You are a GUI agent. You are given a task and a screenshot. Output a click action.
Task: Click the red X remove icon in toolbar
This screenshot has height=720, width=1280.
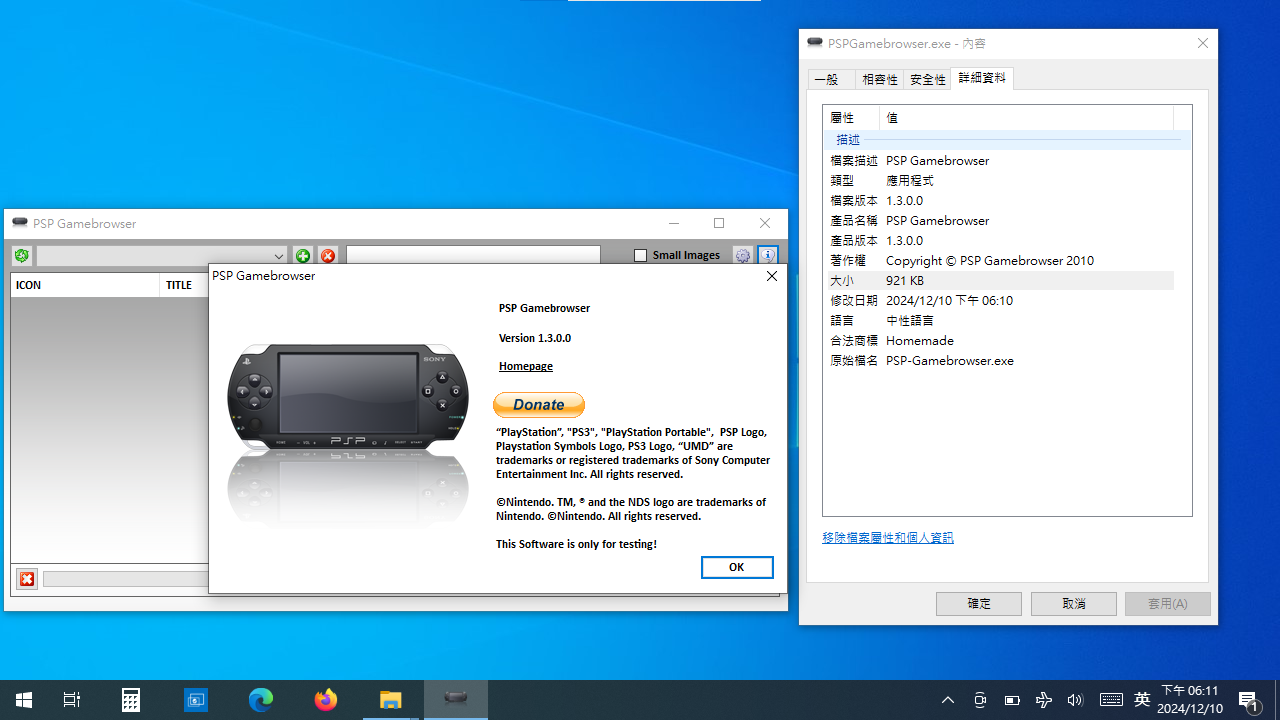(x=328, y=256)
